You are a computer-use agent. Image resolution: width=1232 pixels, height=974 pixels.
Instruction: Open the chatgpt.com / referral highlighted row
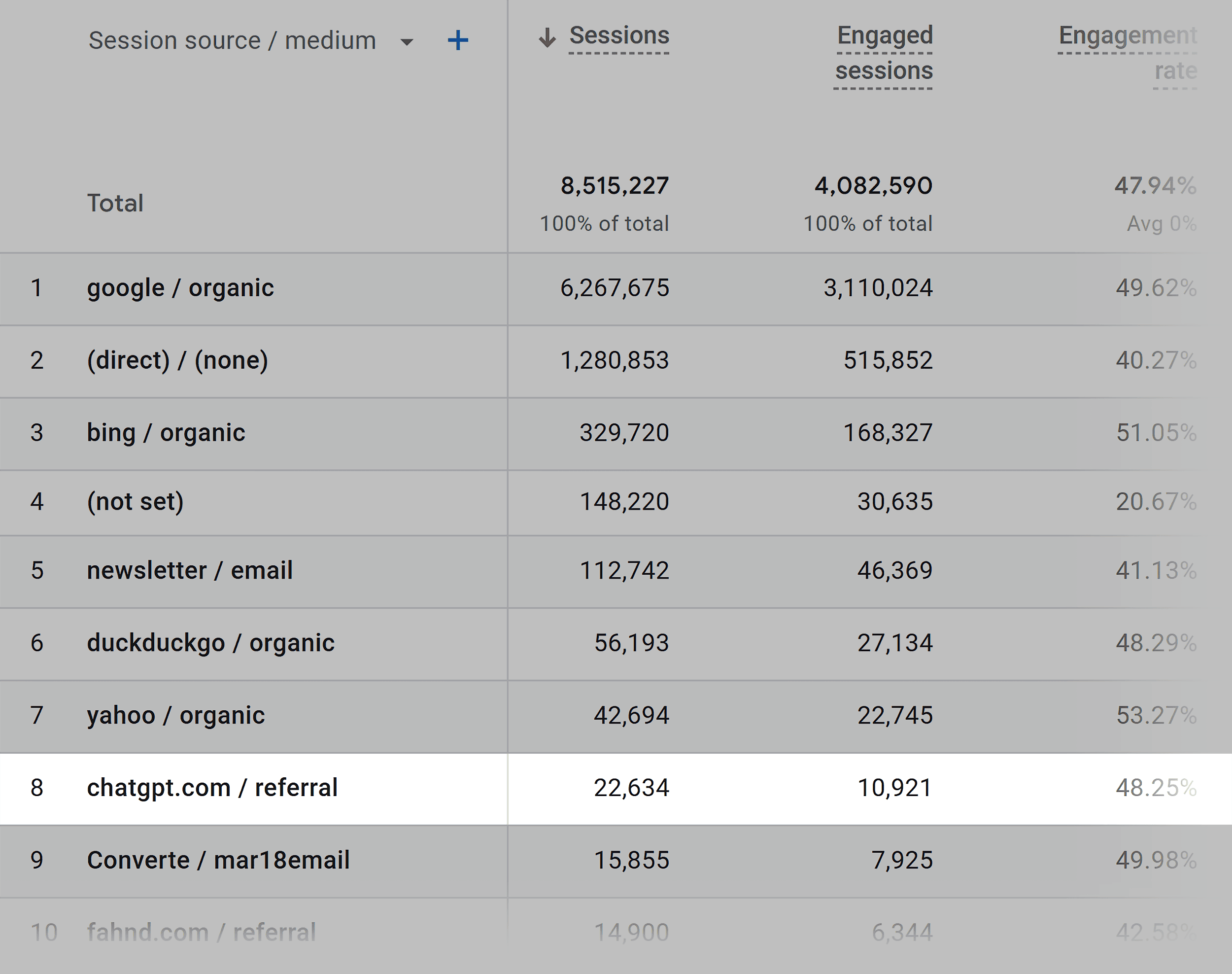click(213, 788)
